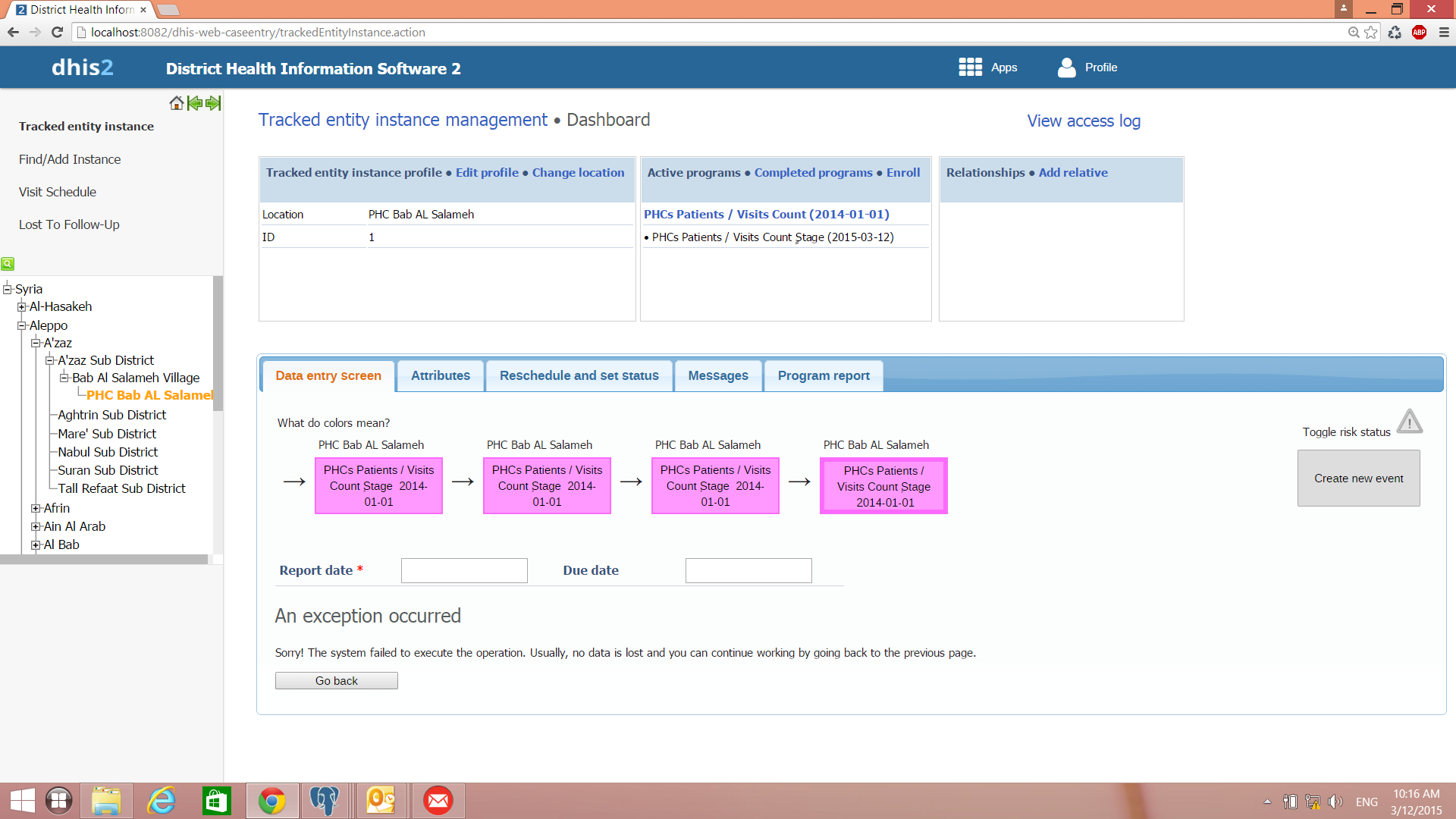Click the Create new event button
Screen dimensions: 1456x819
coord(1358,479)
